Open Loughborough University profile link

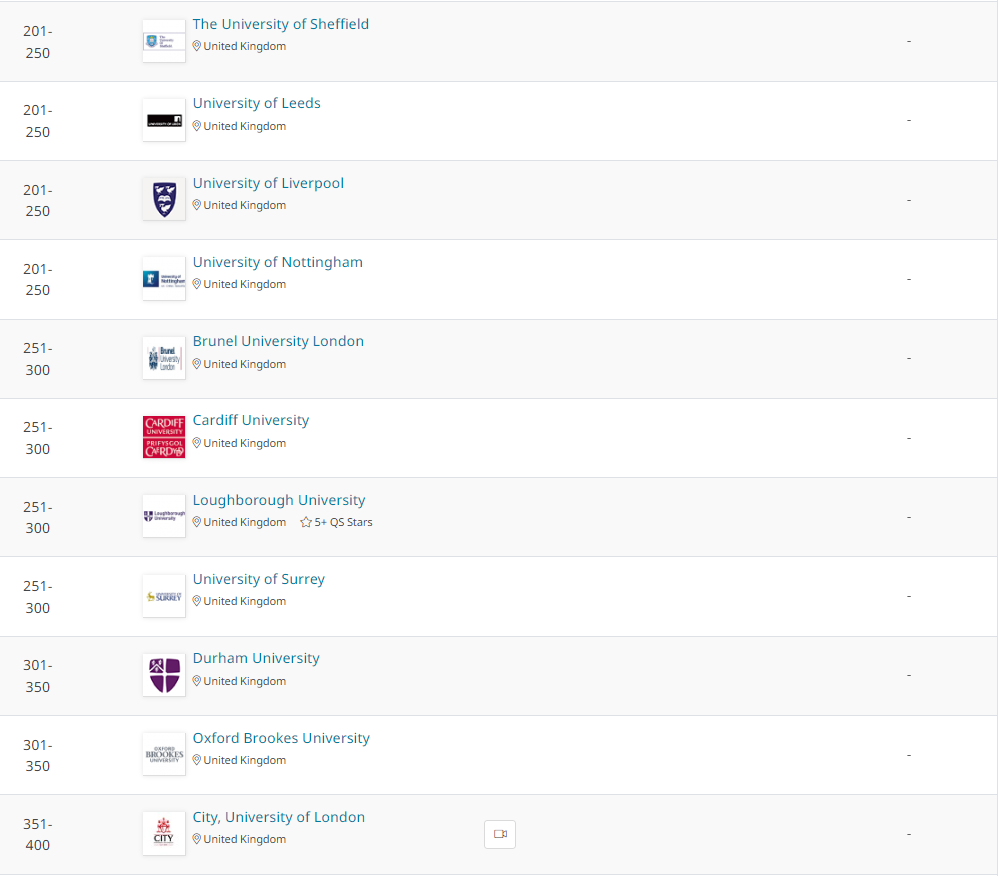click(279, 500)
